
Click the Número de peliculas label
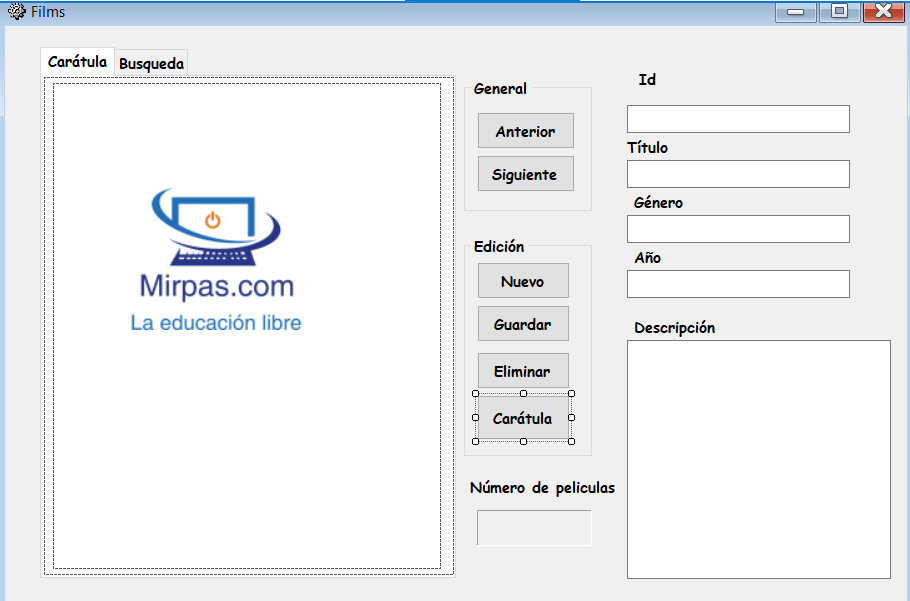click(542, 488)
